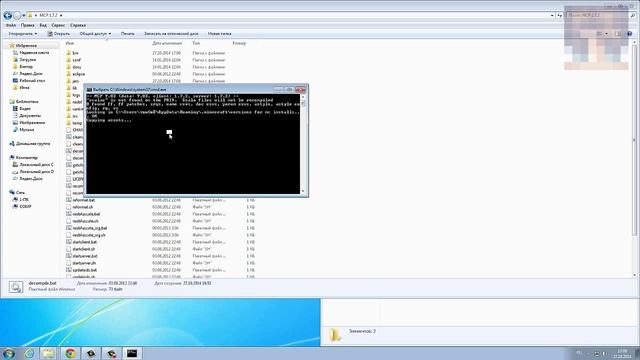
Task: Select Сеть in navigation pane
Action: 20,193
